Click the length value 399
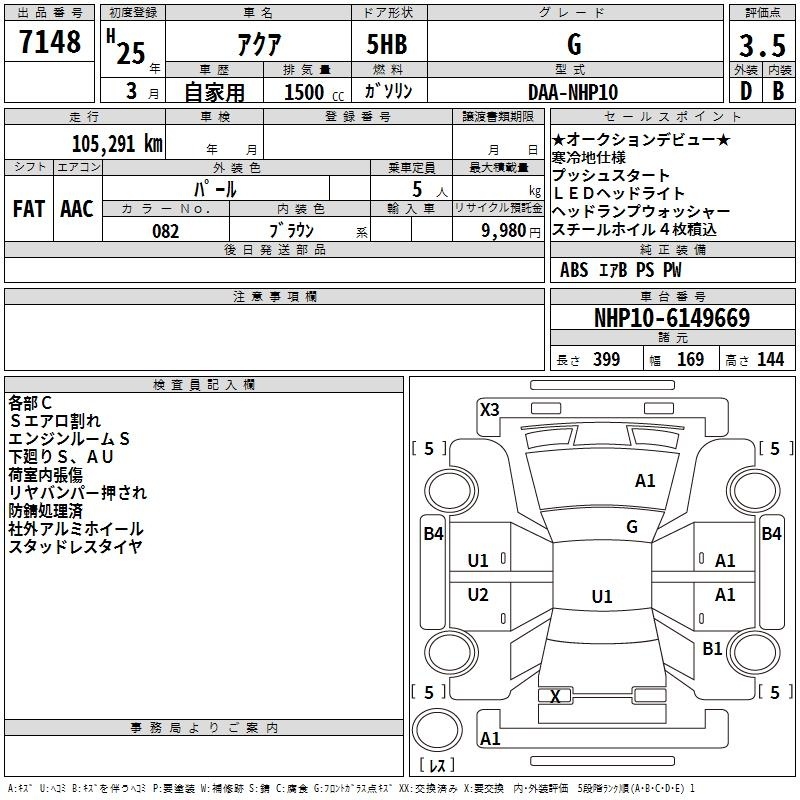Screen dimensions: 800x800 pos(606,359)
